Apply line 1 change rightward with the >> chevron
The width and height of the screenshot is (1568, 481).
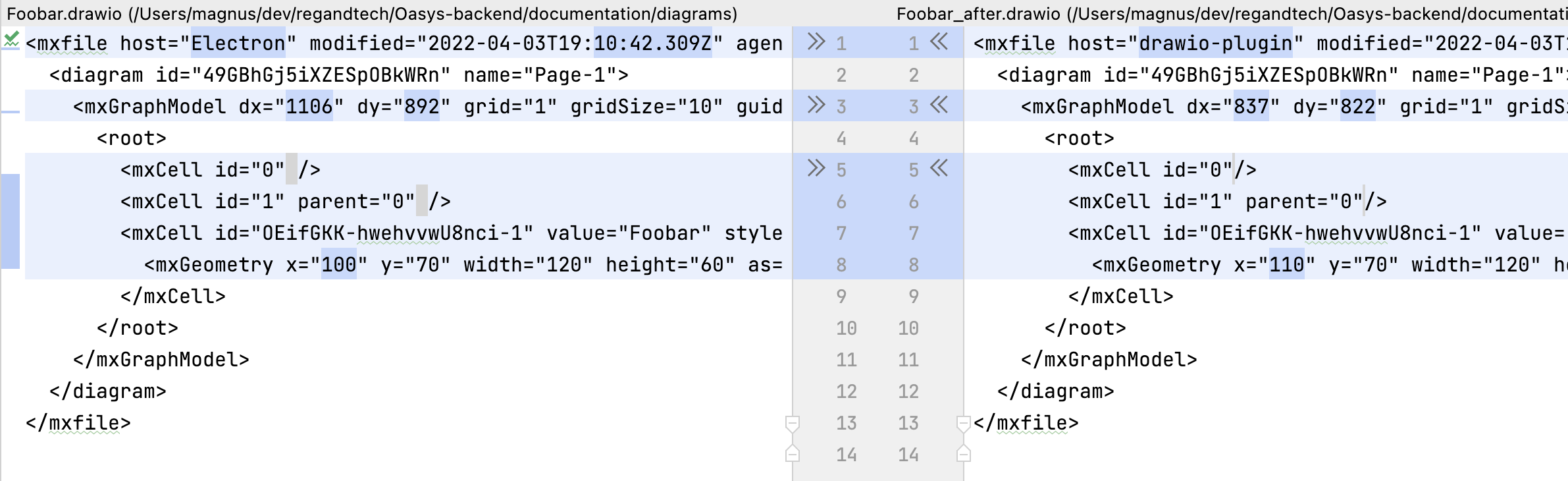816,41
